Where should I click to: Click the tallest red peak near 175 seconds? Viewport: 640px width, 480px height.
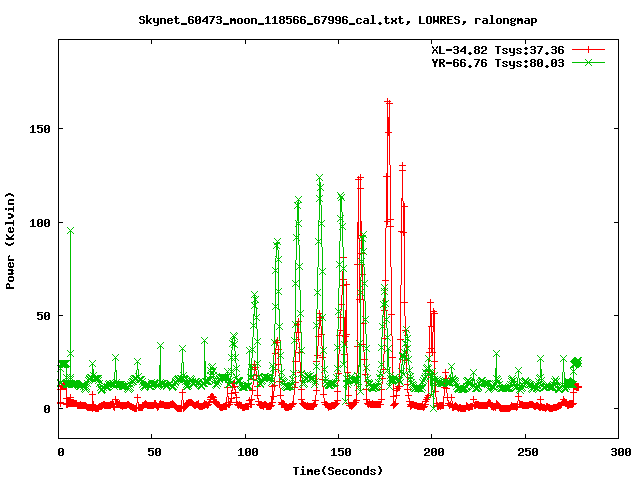(x=388, y=102)
